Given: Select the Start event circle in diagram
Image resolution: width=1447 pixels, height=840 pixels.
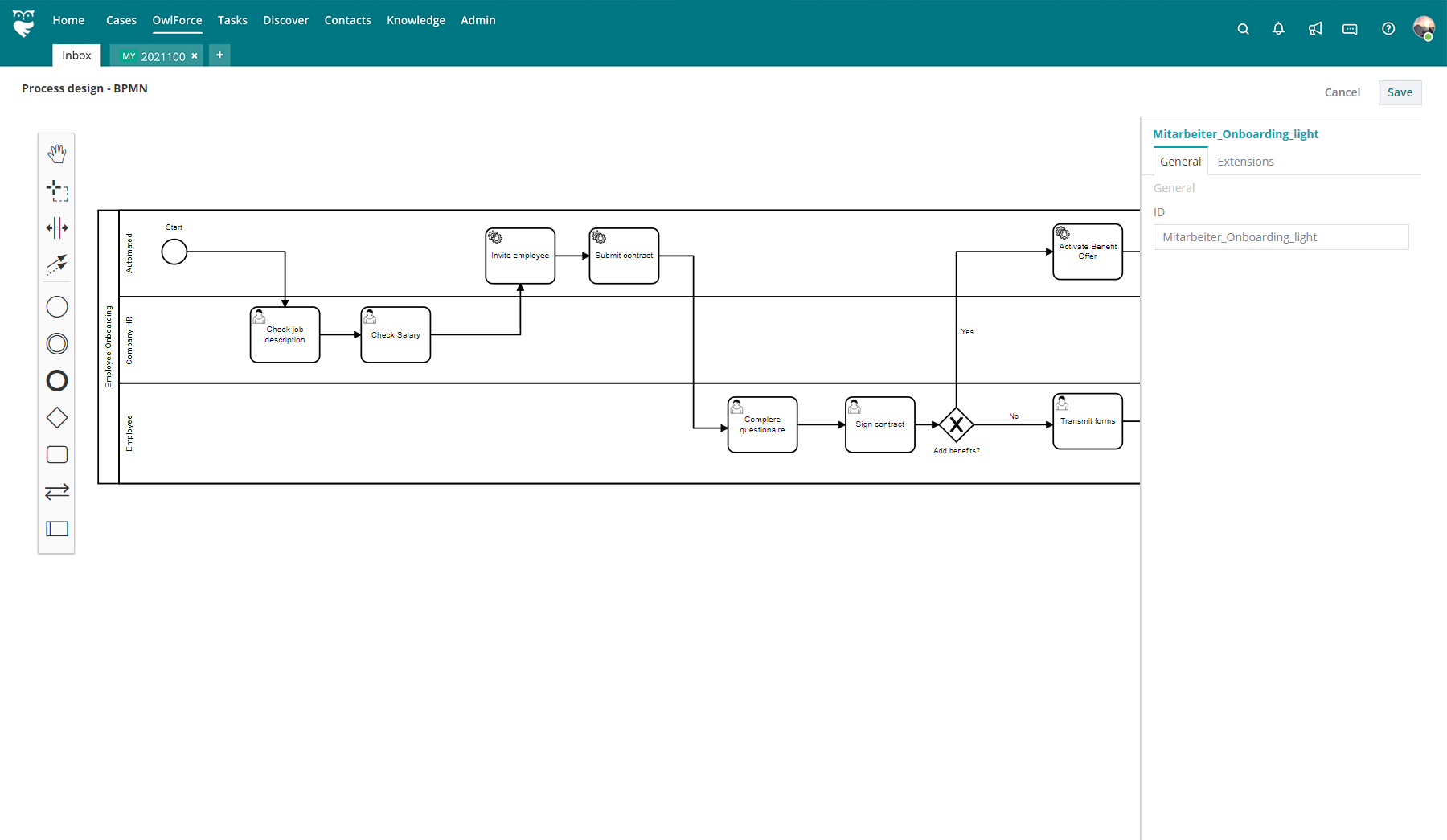Looking at the screenshot, I should [x=174, y=252].
